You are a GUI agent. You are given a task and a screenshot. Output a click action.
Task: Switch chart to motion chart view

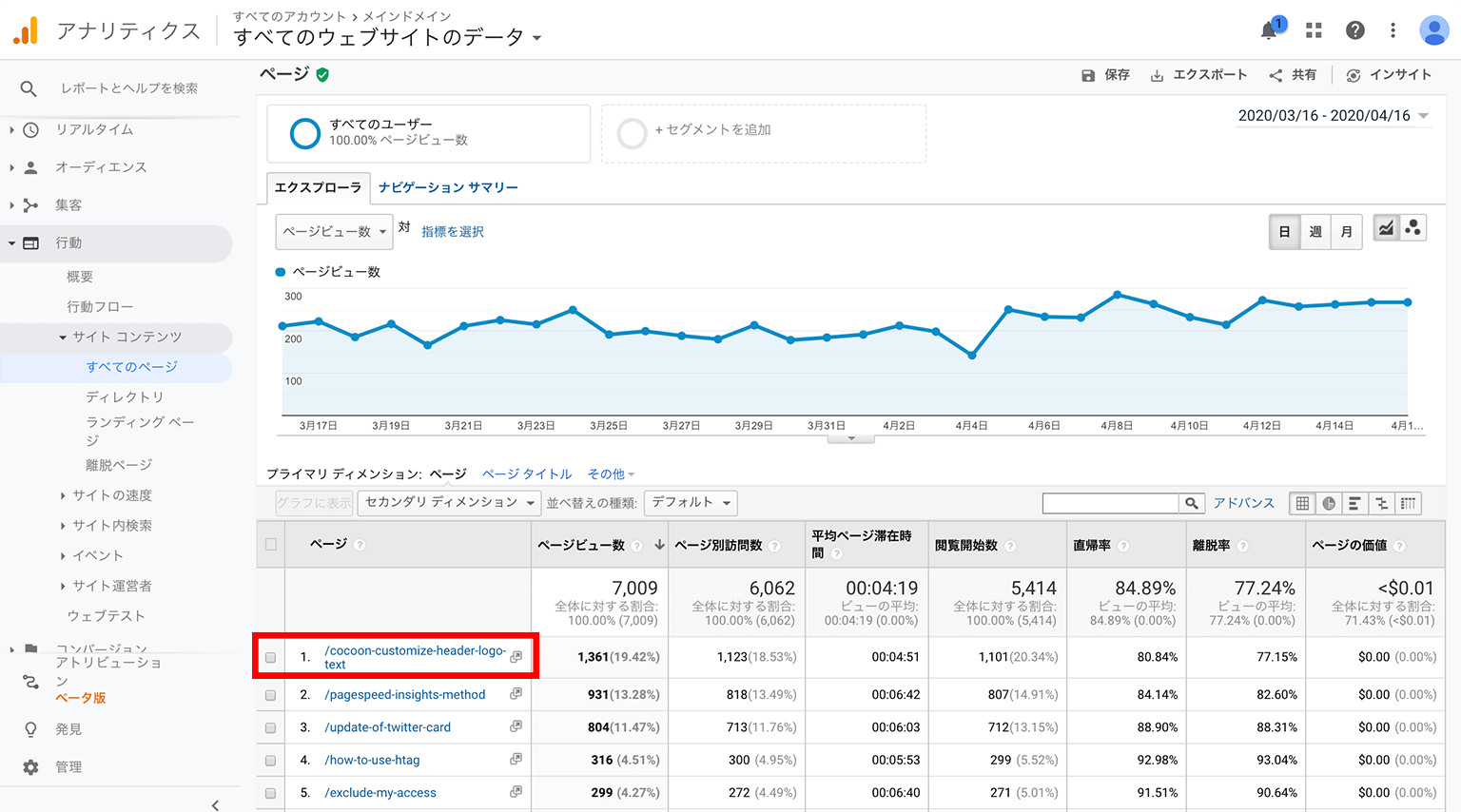pyautogui.click(x=1412, y=228)
